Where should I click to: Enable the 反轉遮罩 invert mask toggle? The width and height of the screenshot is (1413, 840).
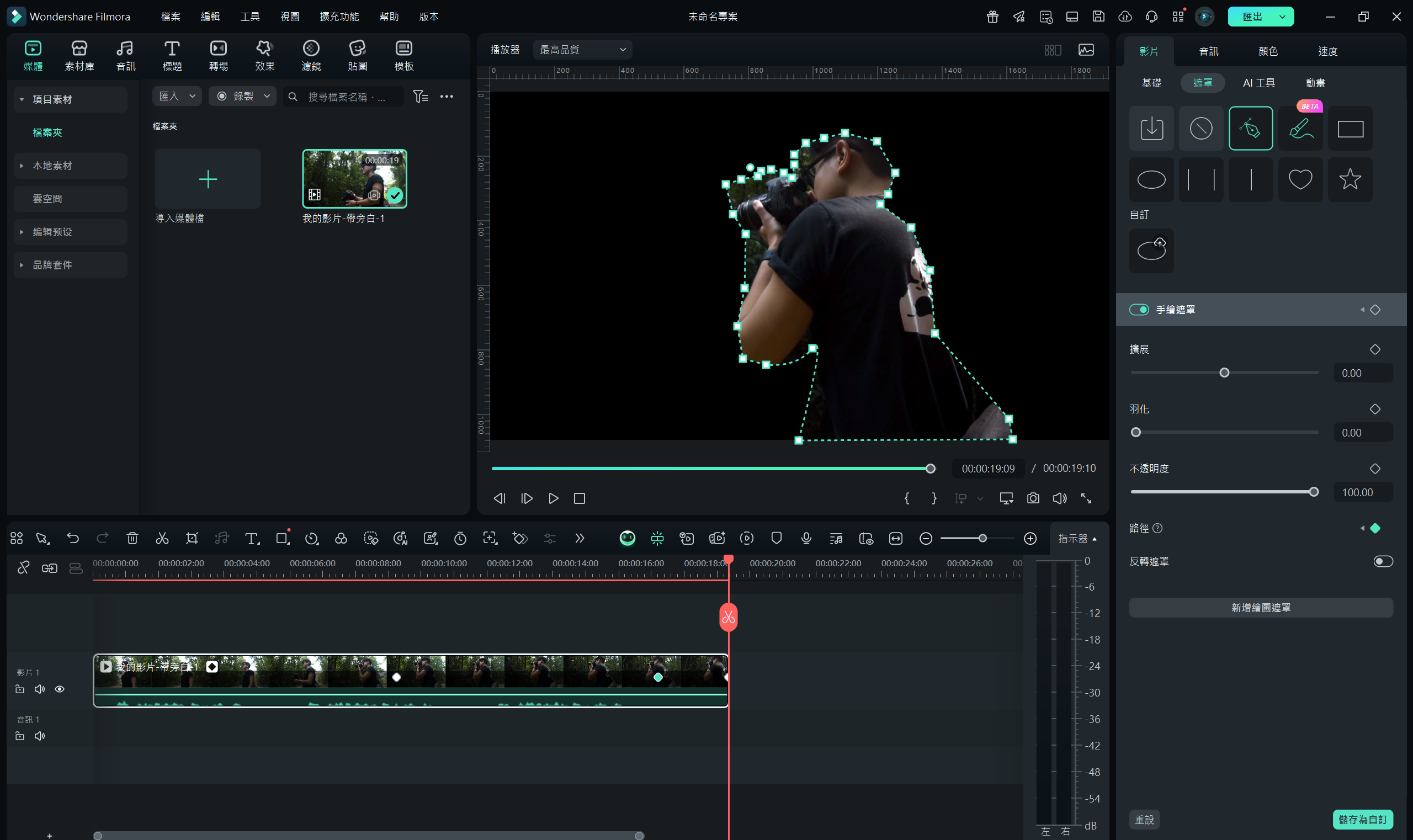(1383, 561)
